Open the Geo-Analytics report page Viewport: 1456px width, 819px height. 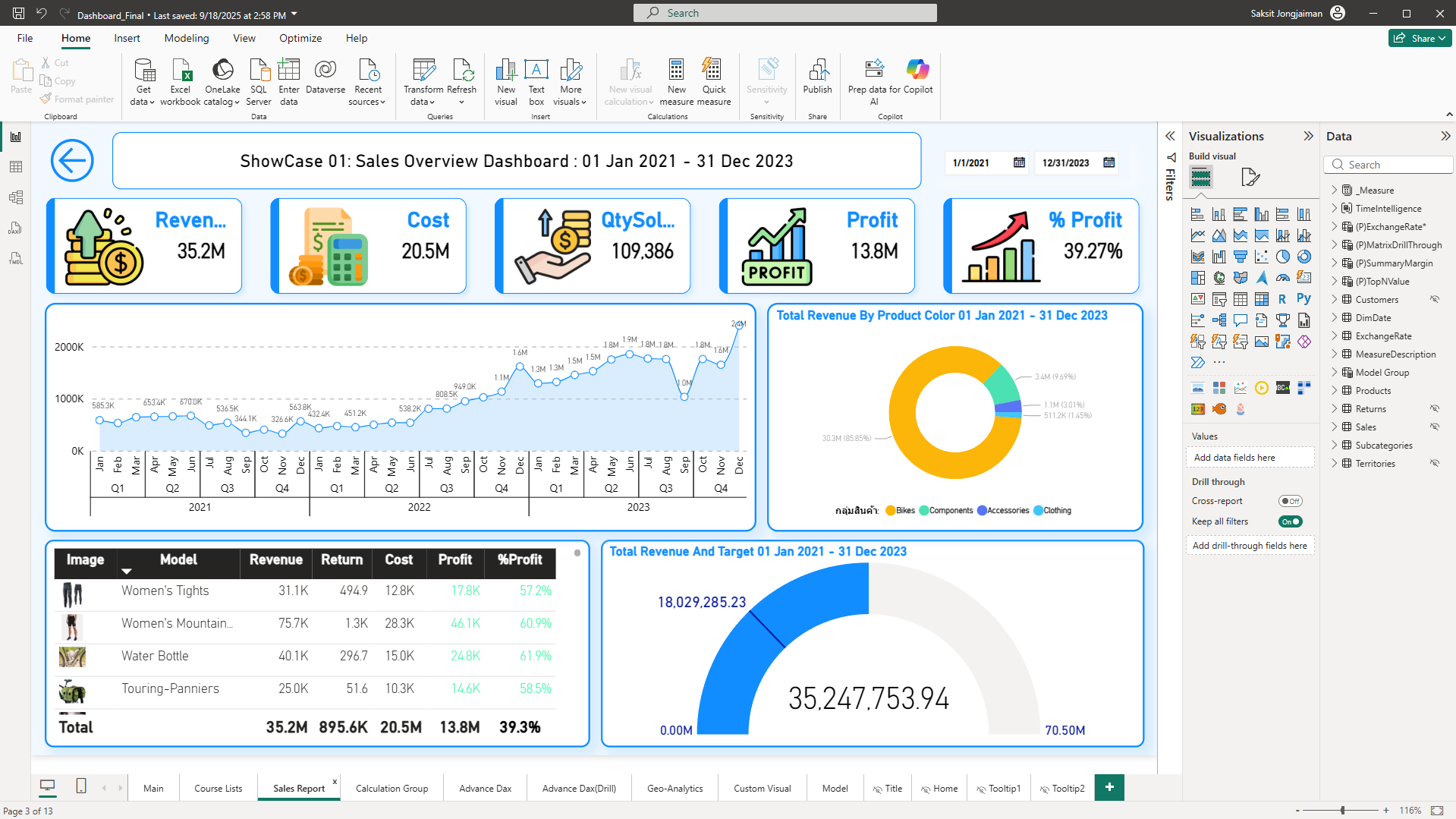click(674, 788)
